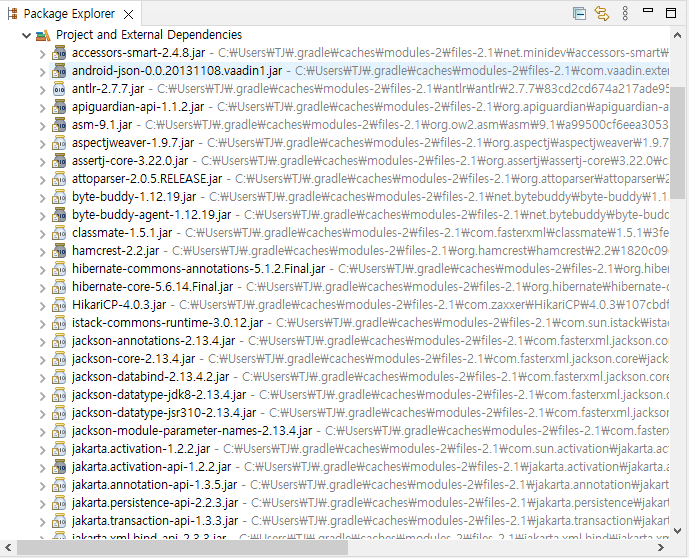
Task: Click jar icon of jackson-core-2.13.4.jar
Action: point(59,359)
